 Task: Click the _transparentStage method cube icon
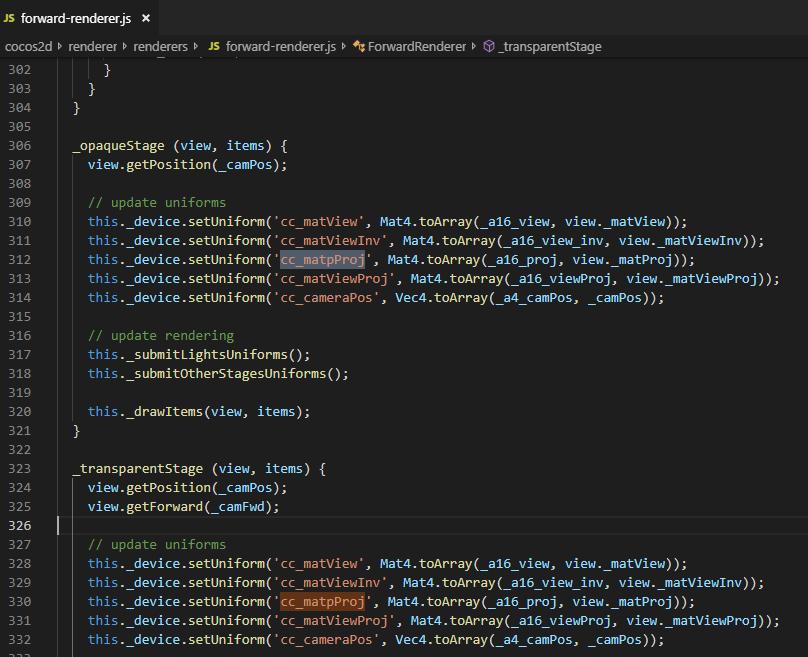tap(489, 46)
